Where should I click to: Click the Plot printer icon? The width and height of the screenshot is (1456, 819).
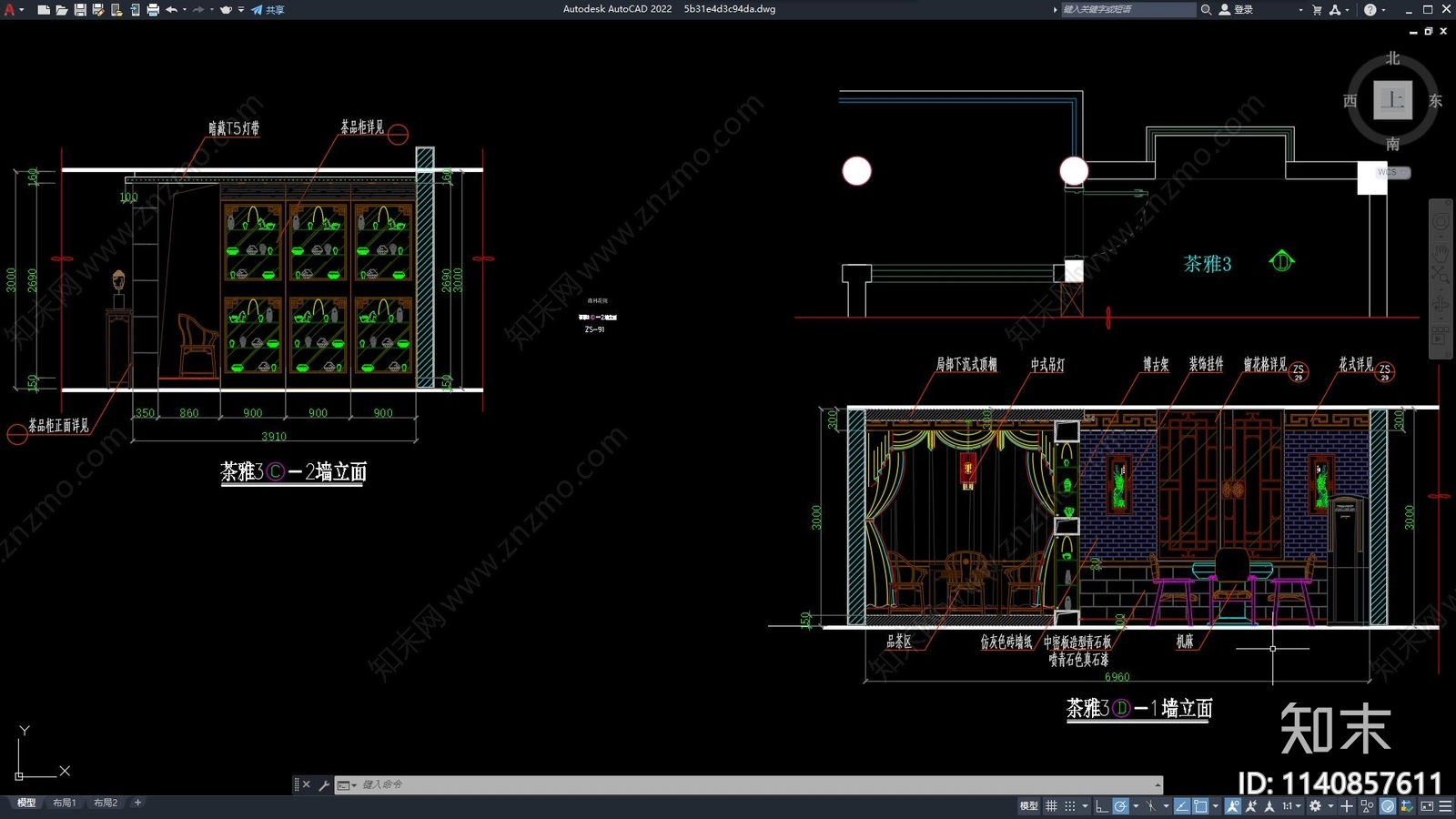tap(153, 9)
